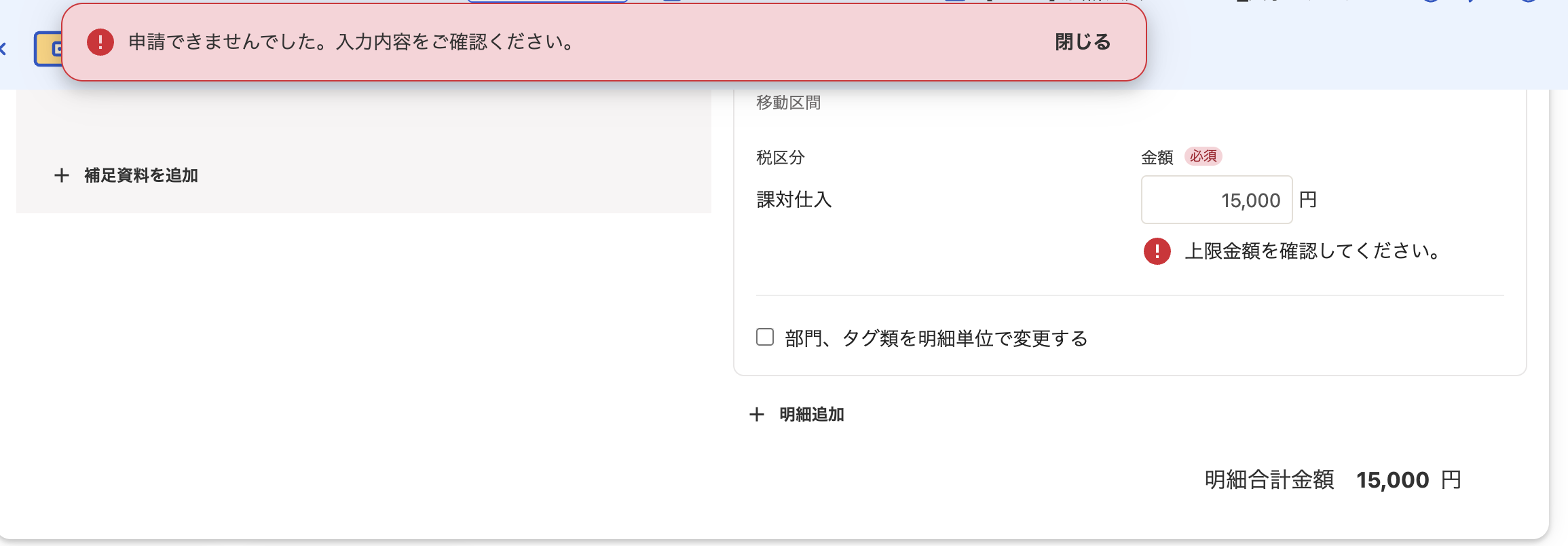Select the 上限金額を確認してください error message
Screen dimensions: 1568x546
click(x=1313, y=251)
